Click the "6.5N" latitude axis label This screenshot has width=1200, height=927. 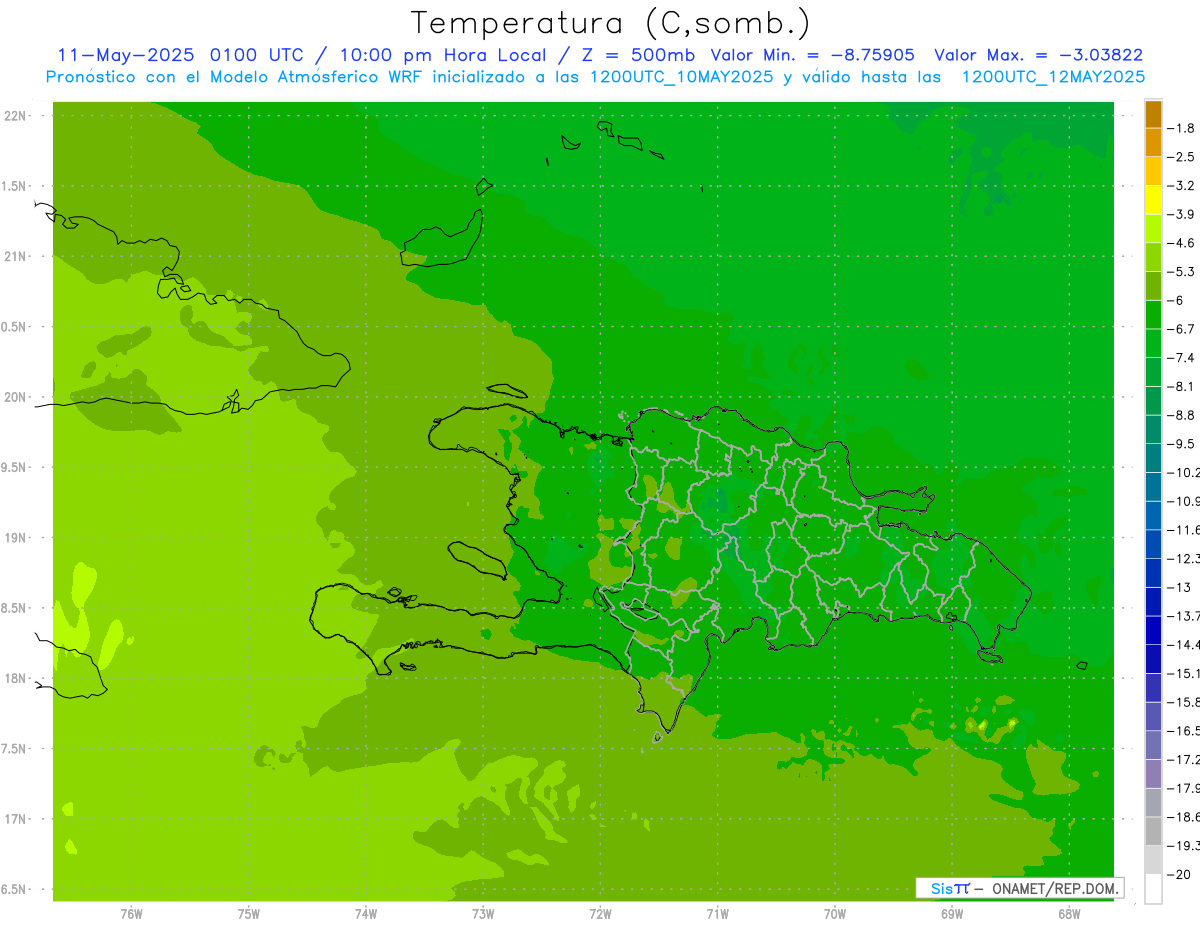point(13,889)
